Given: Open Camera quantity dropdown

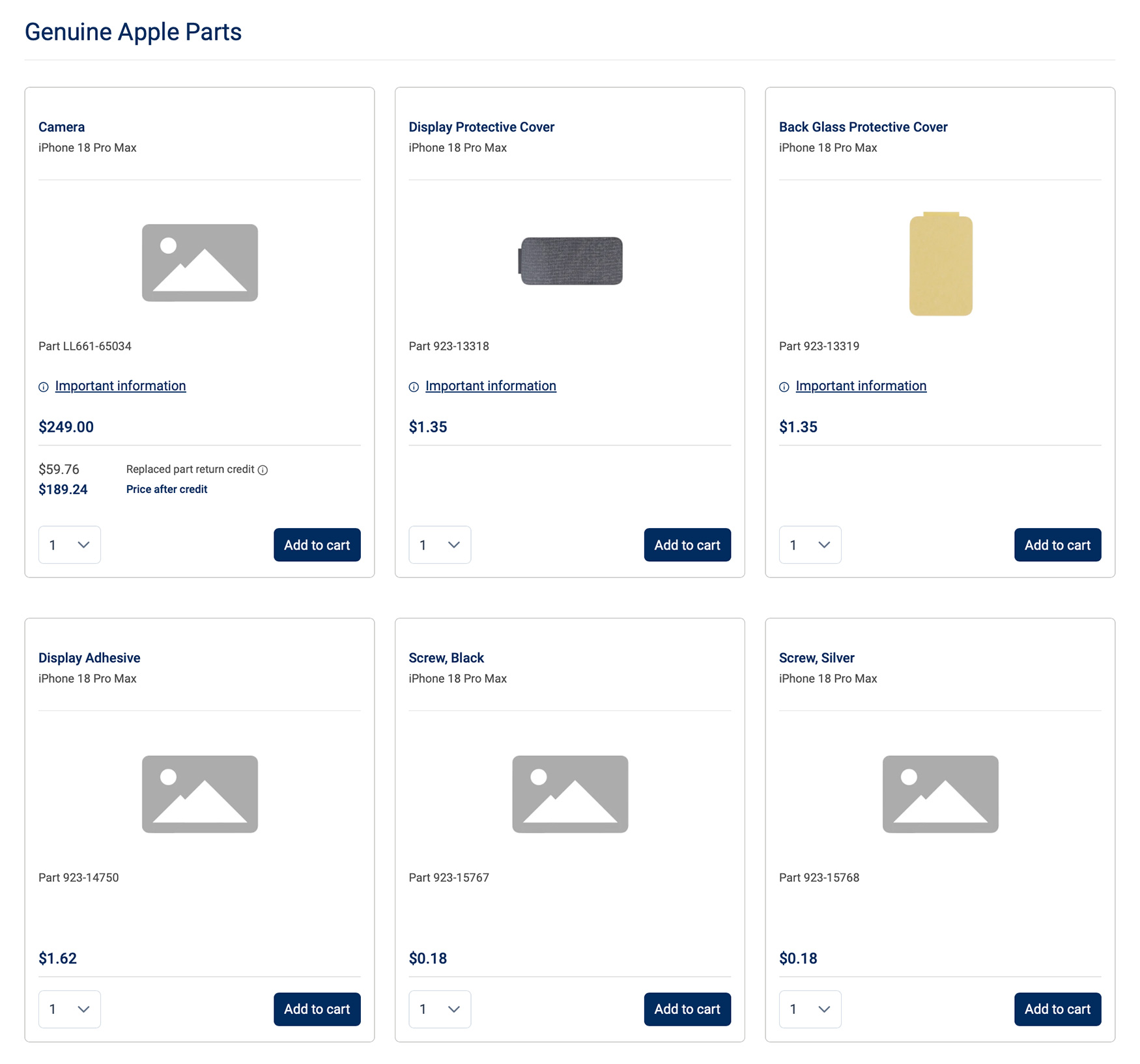Looking at the screenshot, I should (x=70, y=544).
